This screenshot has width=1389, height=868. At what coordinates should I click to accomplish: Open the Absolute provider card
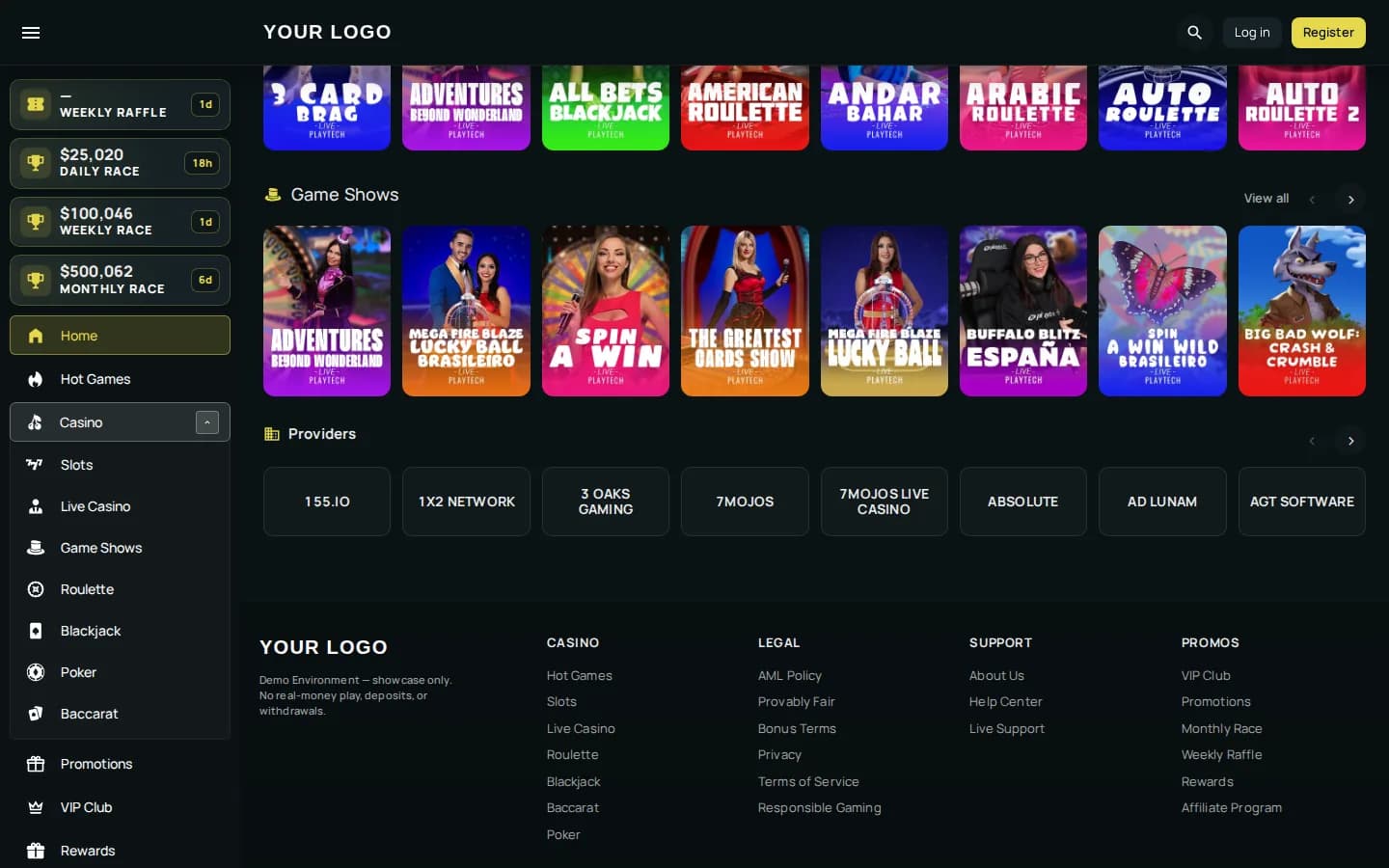tap(1023, 502)
